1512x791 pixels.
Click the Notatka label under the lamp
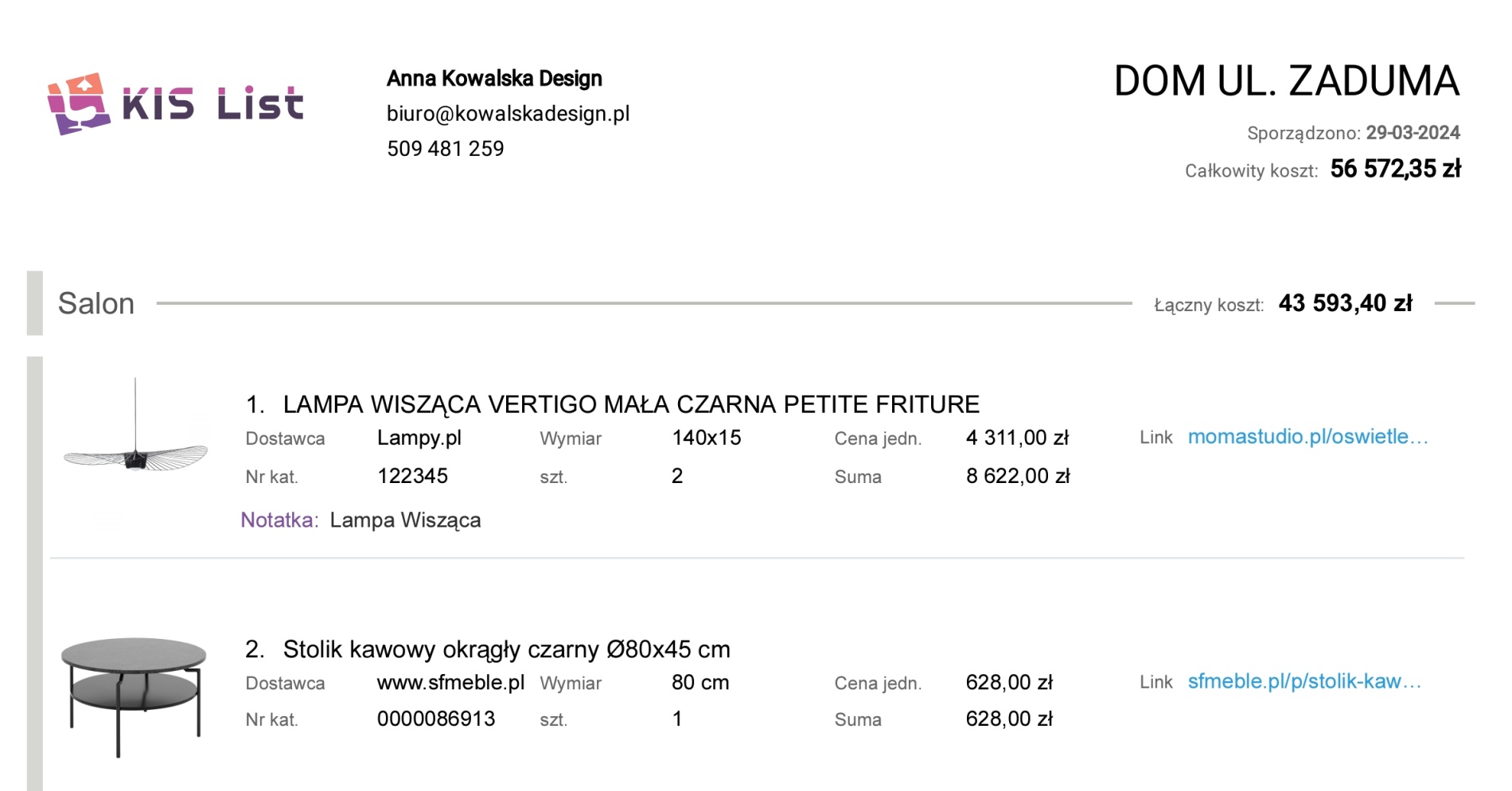[x=278, y=520]
